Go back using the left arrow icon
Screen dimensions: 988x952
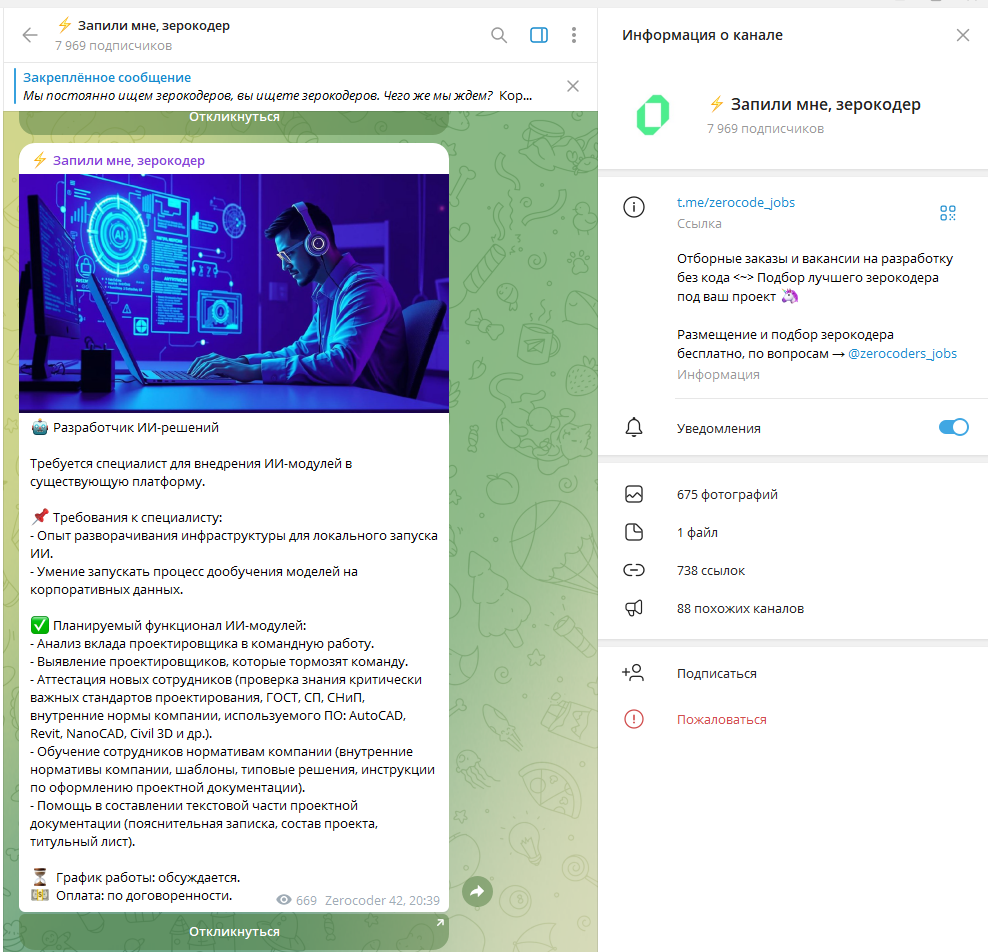click(30, 35)
